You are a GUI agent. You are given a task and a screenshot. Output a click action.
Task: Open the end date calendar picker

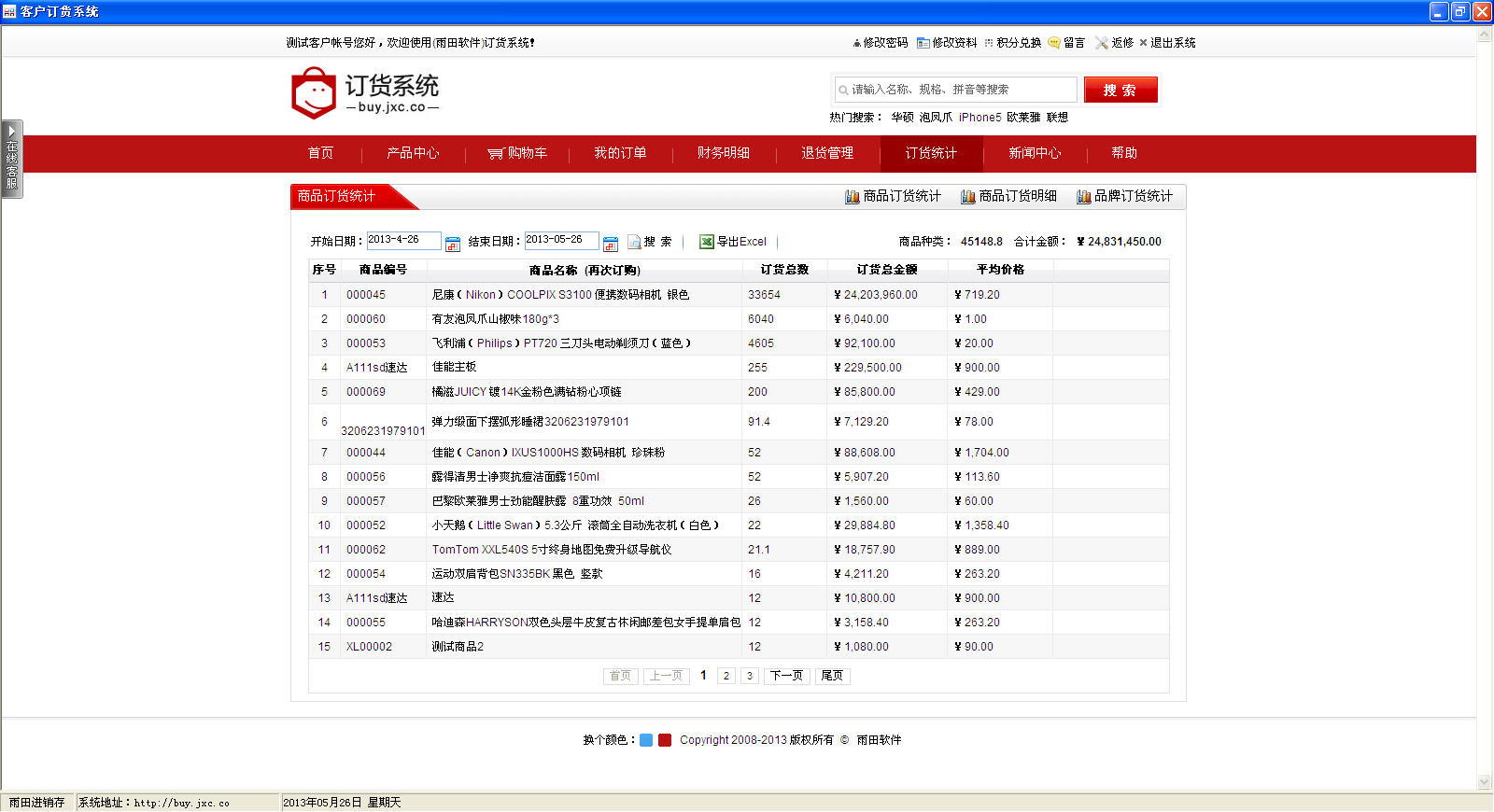click(611, 244)
